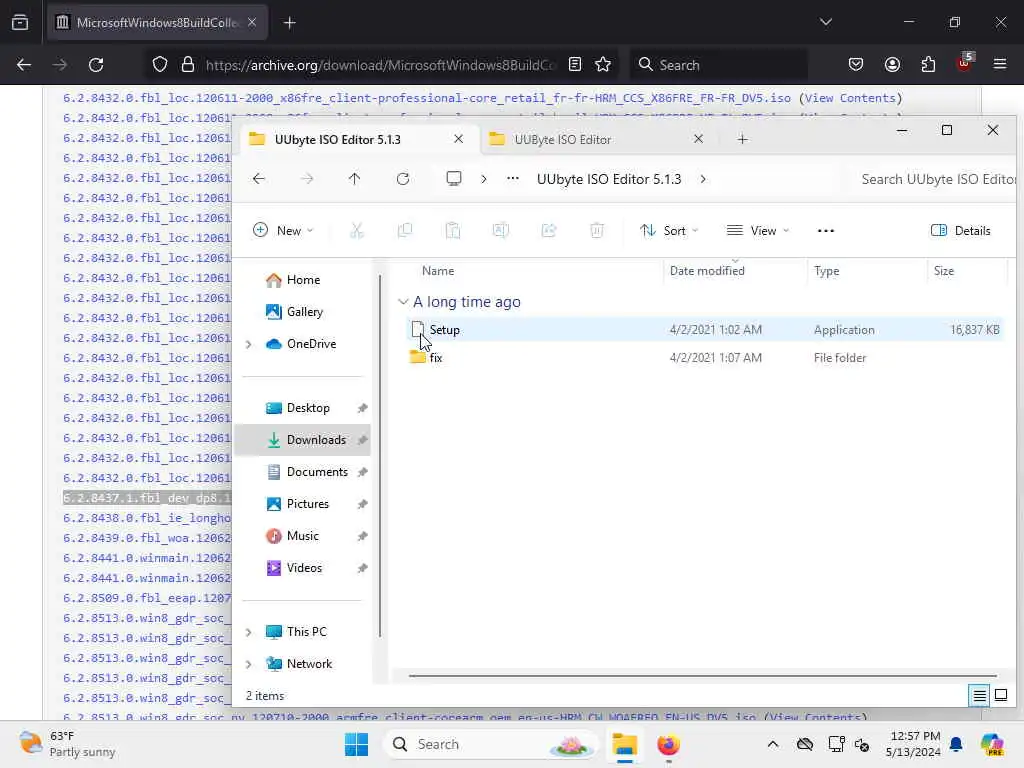Image resolution: width=1024 pixels, height=768 pixels.
Task: Open Pictures in the navigation pane
Action: [x=307, y=504]
